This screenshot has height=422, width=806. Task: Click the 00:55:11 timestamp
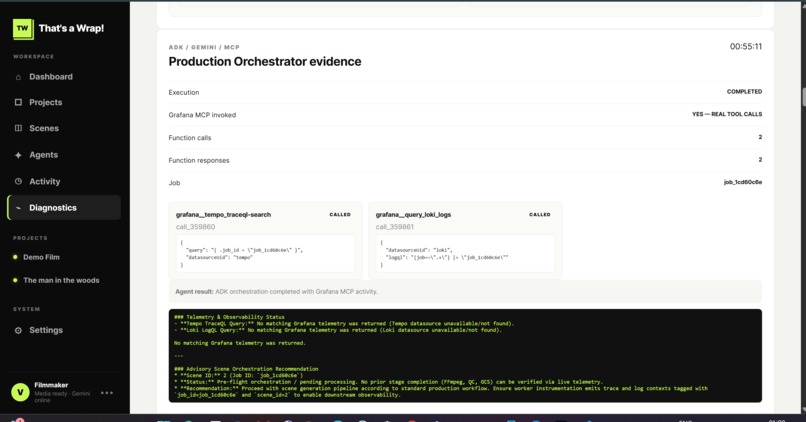point(746,47)
